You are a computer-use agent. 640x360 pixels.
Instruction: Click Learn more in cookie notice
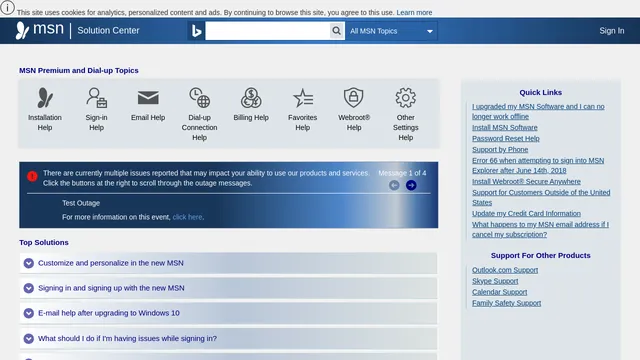point(414,13)
